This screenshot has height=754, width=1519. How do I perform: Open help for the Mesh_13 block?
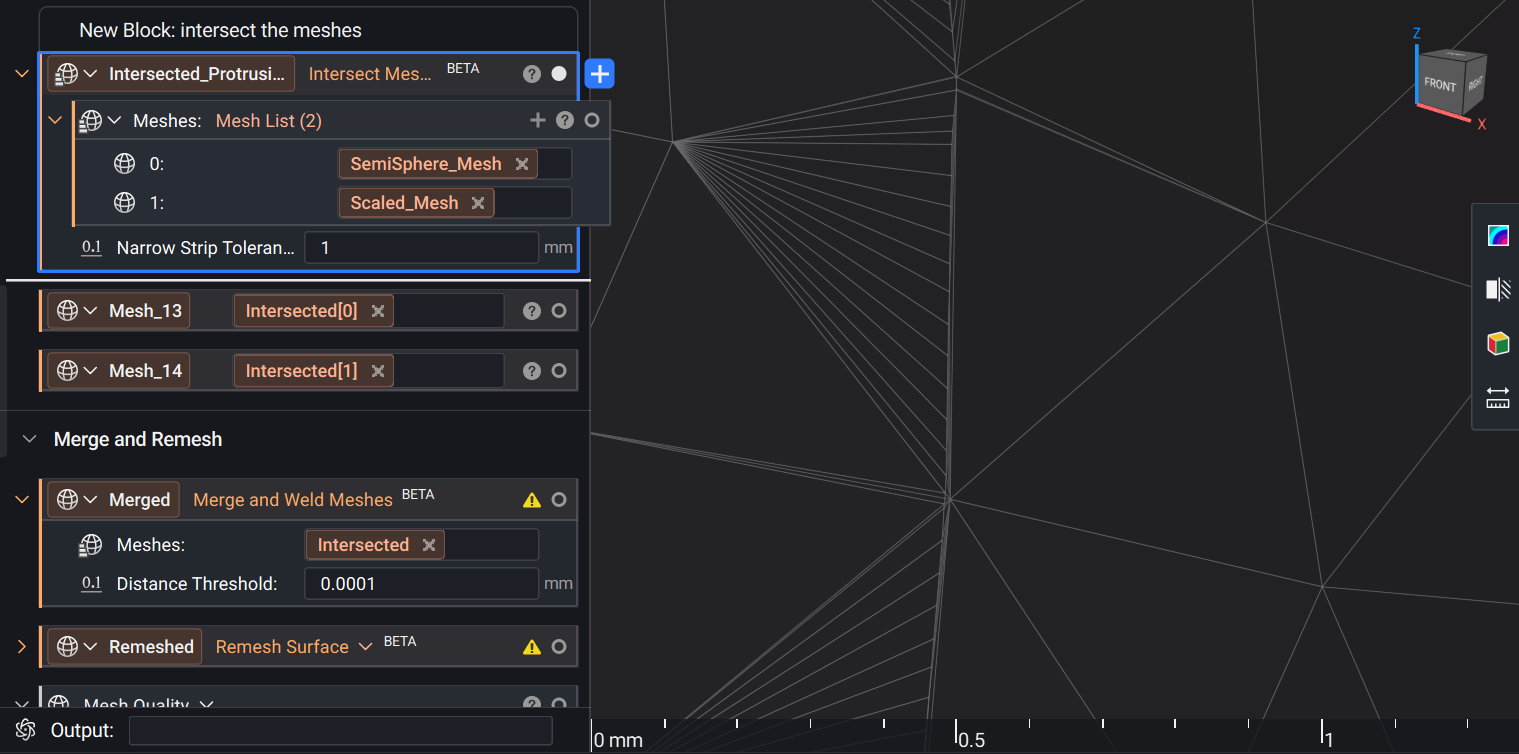pos(532,311)
